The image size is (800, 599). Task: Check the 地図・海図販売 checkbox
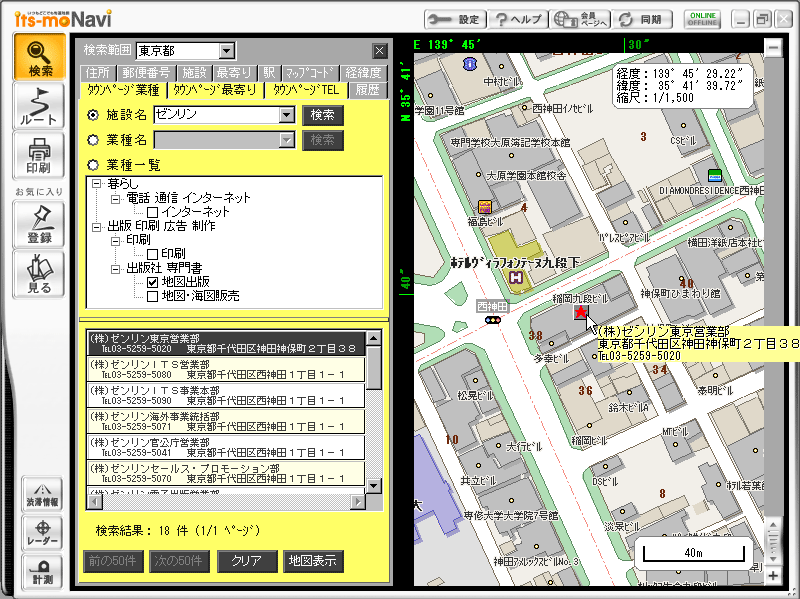pyautogui.click(x=152, y=296)
